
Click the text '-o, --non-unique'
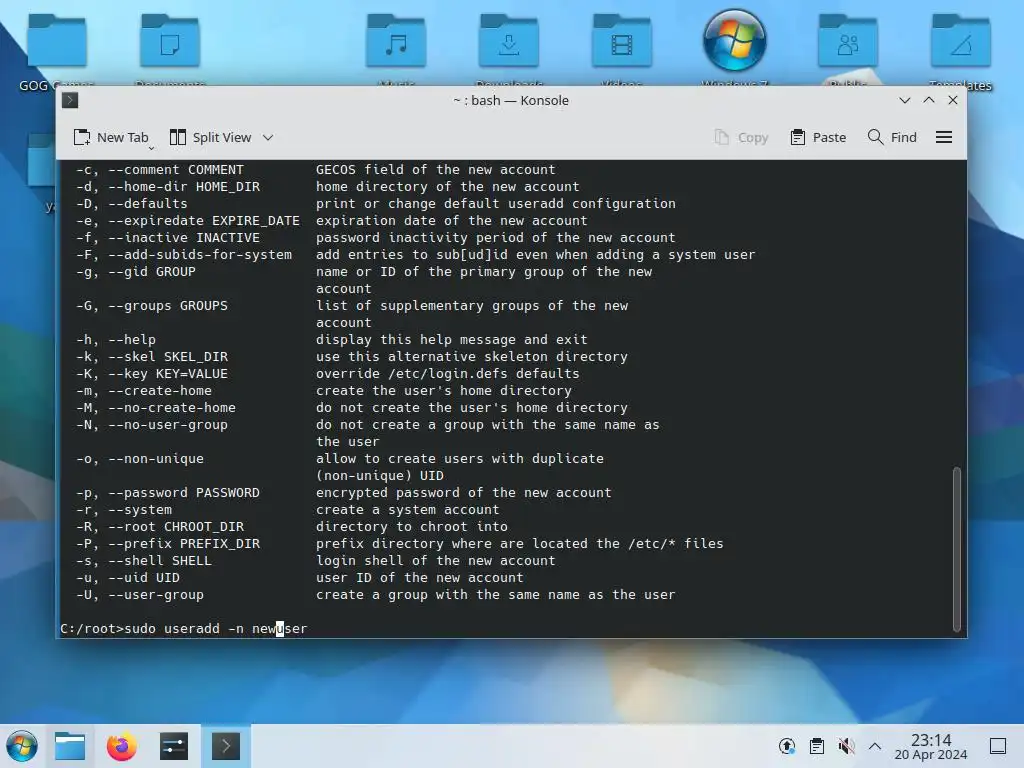140,458
